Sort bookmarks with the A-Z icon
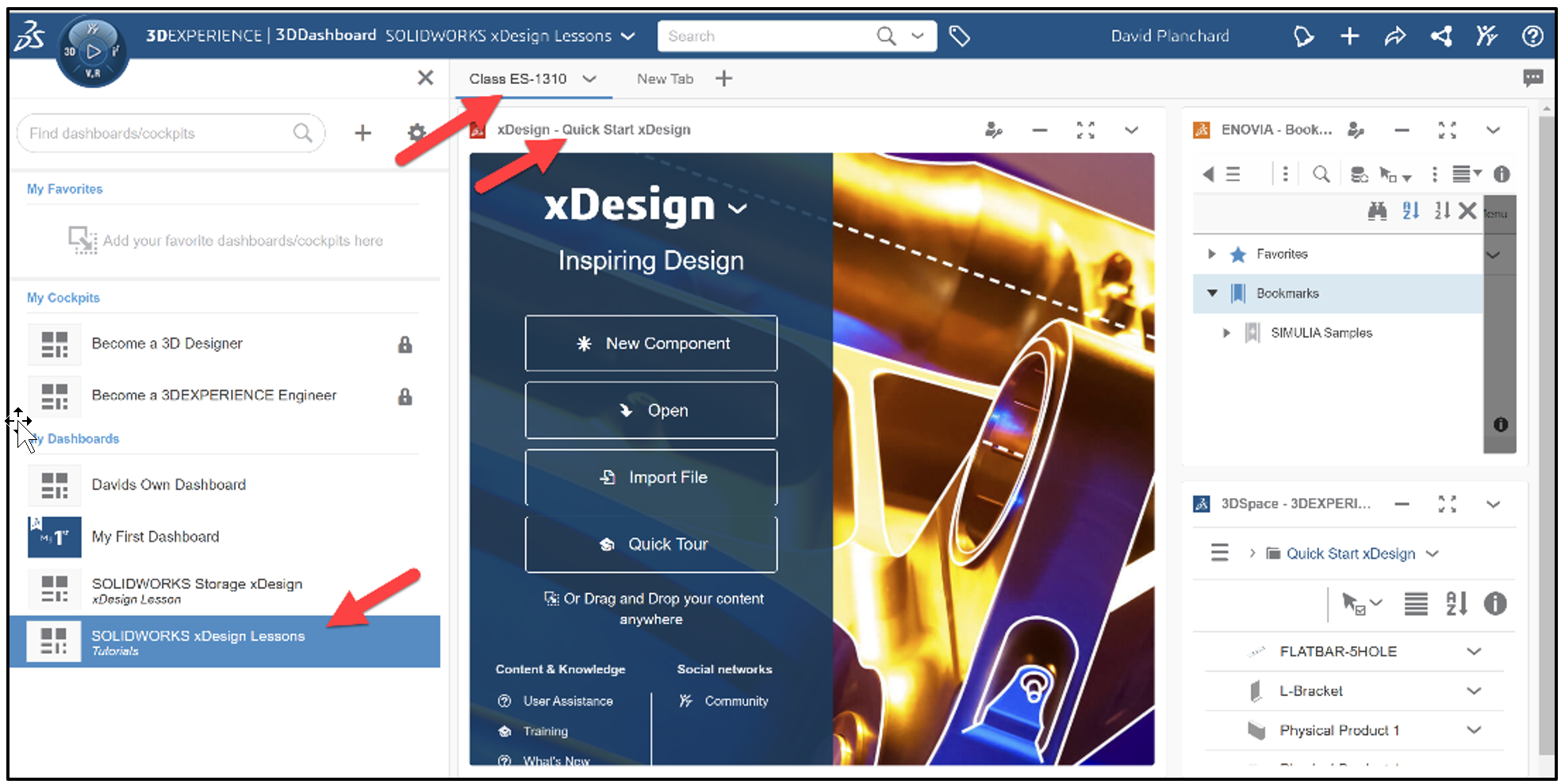The width and height of the screenshot is (1561, 784). point(1410,211)
